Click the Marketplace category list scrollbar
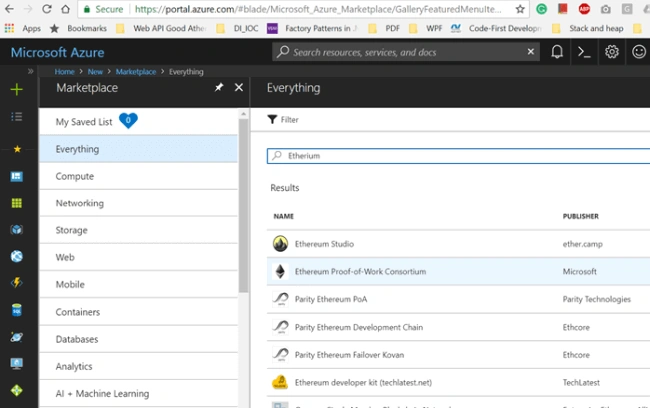The height and width of the screenshot is (408, 650). pos(243,205)
